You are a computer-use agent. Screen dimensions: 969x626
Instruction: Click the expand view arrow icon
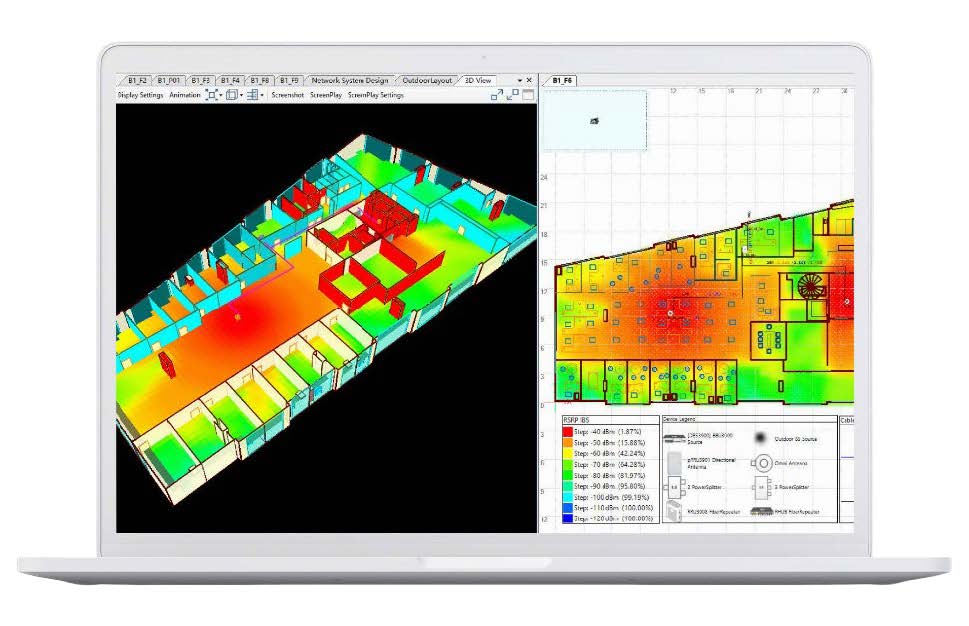497,95
